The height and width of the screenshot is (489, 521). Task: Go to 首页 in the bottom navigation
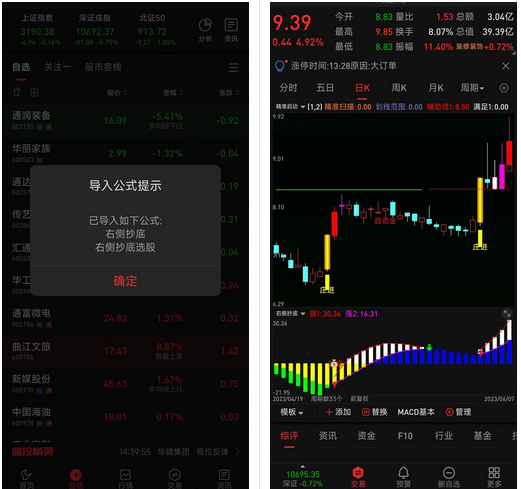tap(26, 479)
